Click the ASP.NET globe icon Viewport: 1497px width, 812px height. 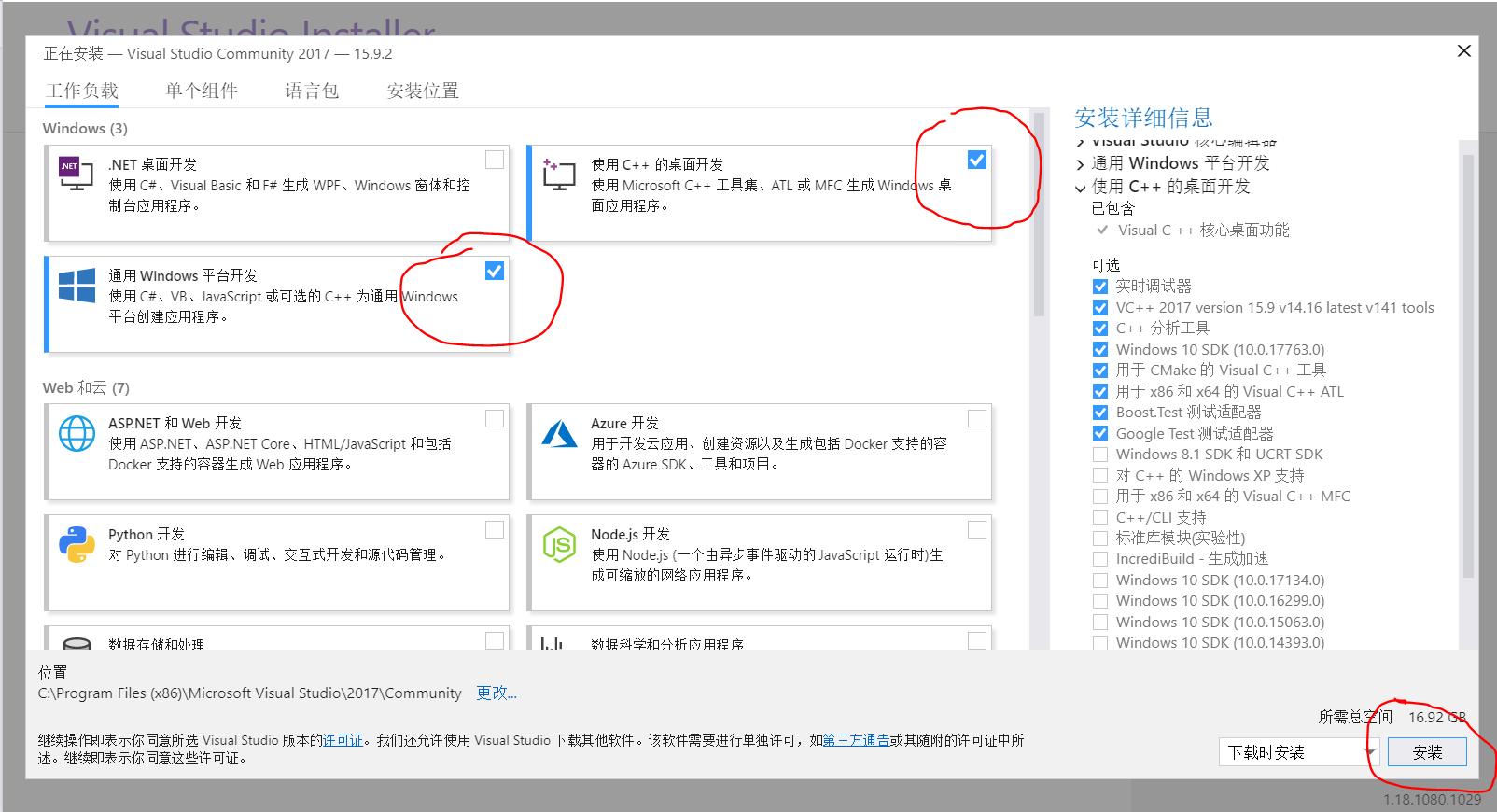pos(77,433)
